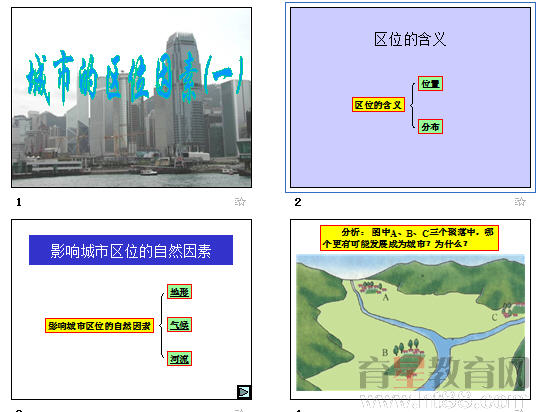
Task: Click settlement C on the map's right
Action: pyautogui.click(x=513, y=309)
